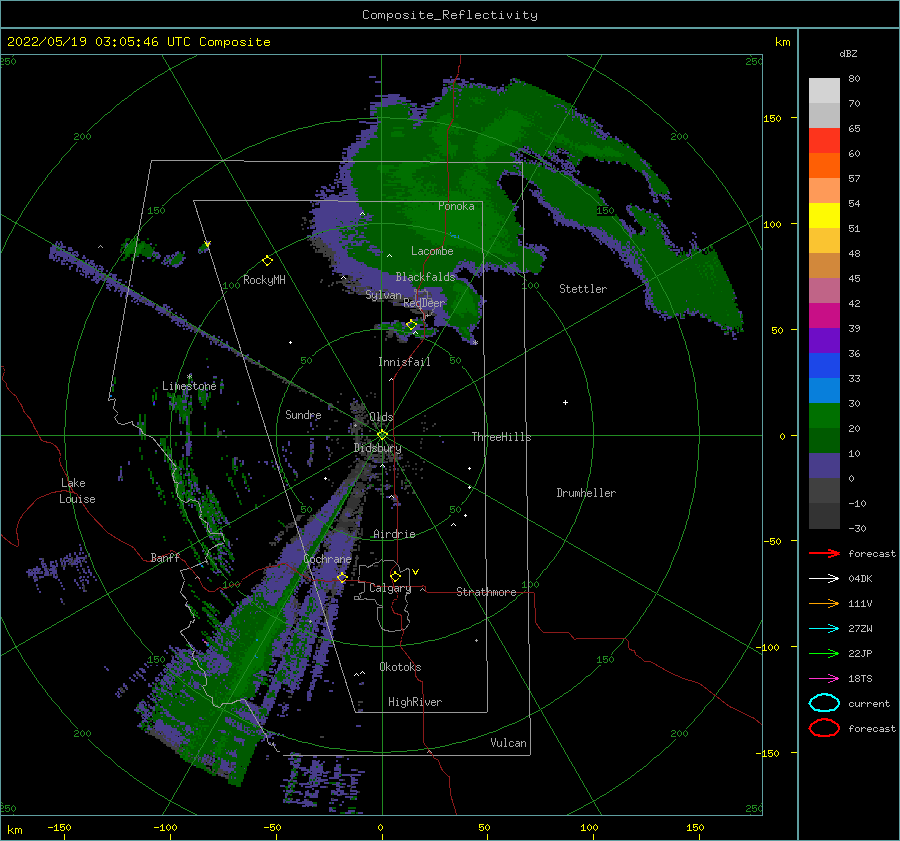
Task: Click the Composite_Reflectivity title
Action: point(449,15)
